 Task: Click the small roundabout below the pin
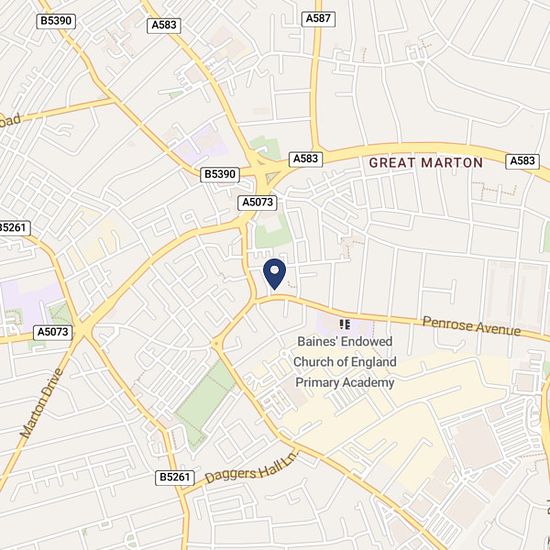pyautogui.click(x=216, y=344)
